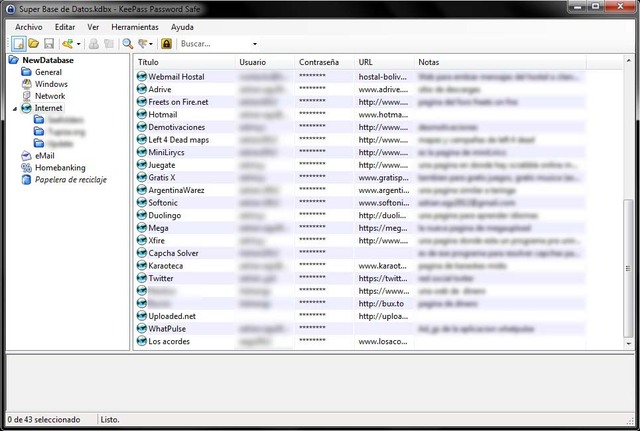
Task: Select the ArgentinaWarez entry title
Action: [176, 190]
